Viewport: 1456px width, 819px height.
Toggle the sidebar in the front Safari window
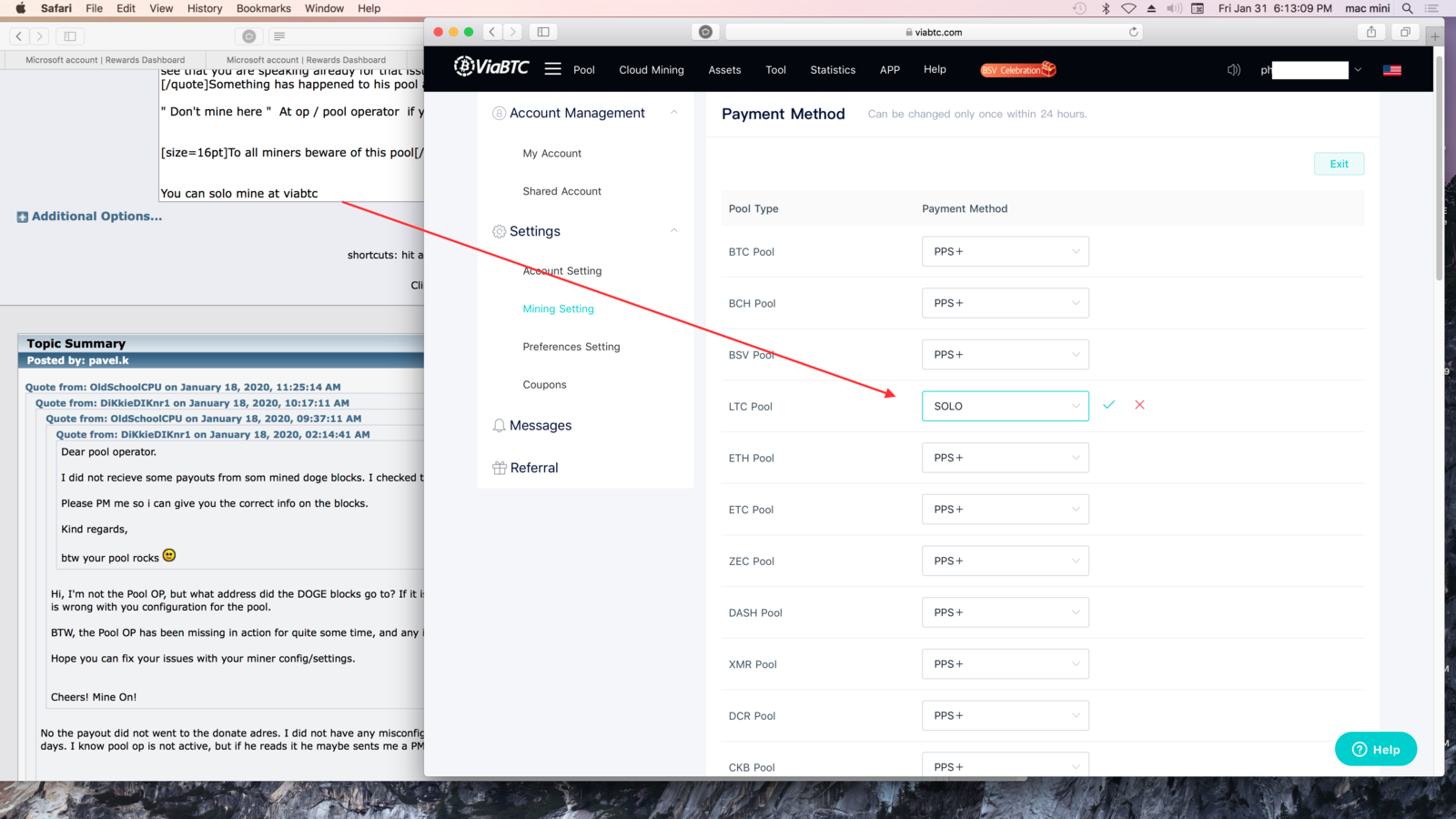[543, 32]
